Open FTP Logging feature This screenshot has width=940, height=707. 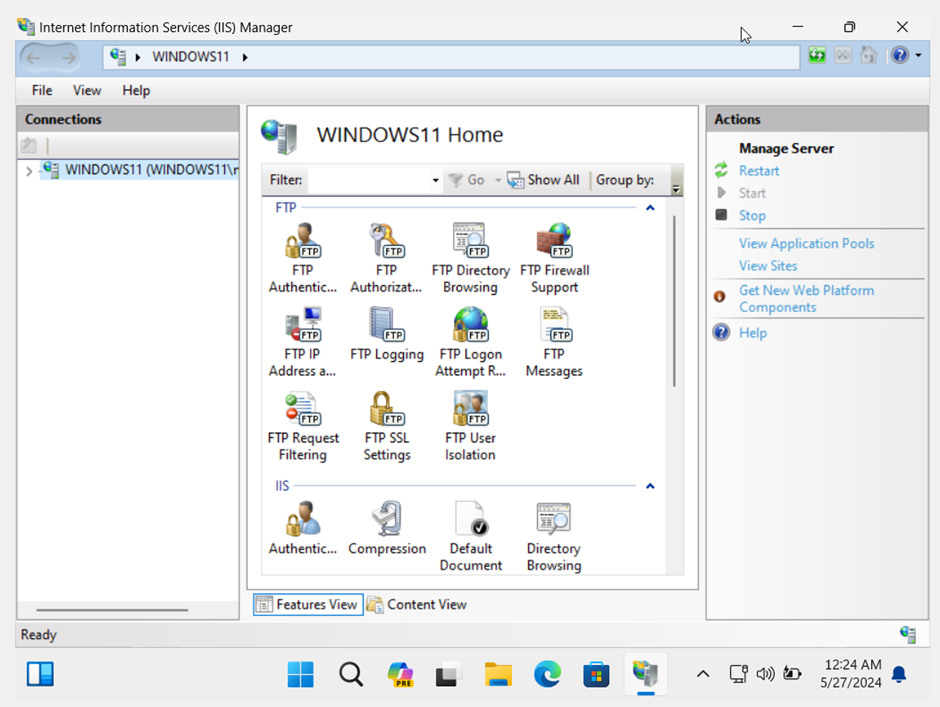tap(387, 335)
